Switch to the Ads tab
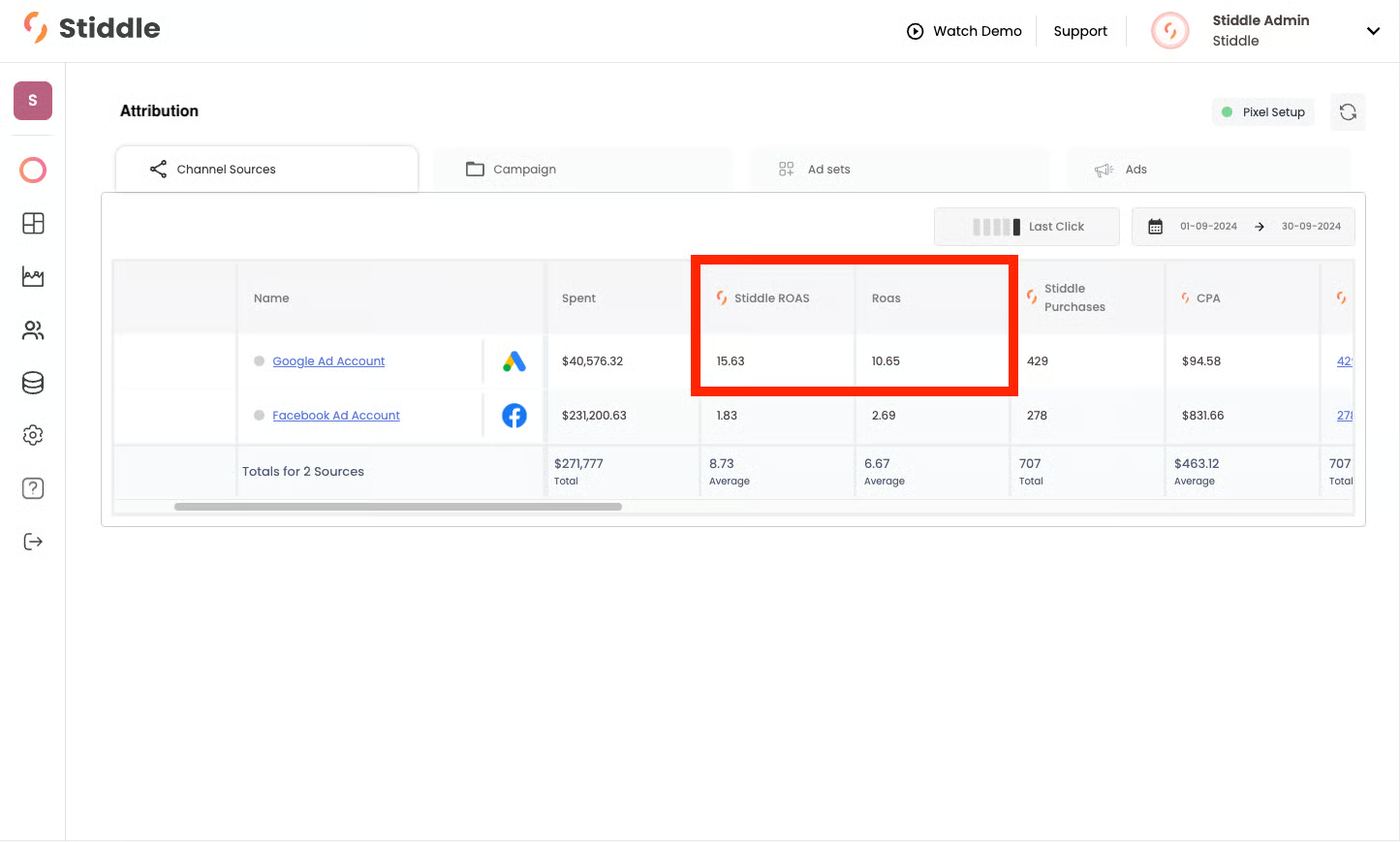This screenshot has width=1400, height=842. tap(1208, 169)
